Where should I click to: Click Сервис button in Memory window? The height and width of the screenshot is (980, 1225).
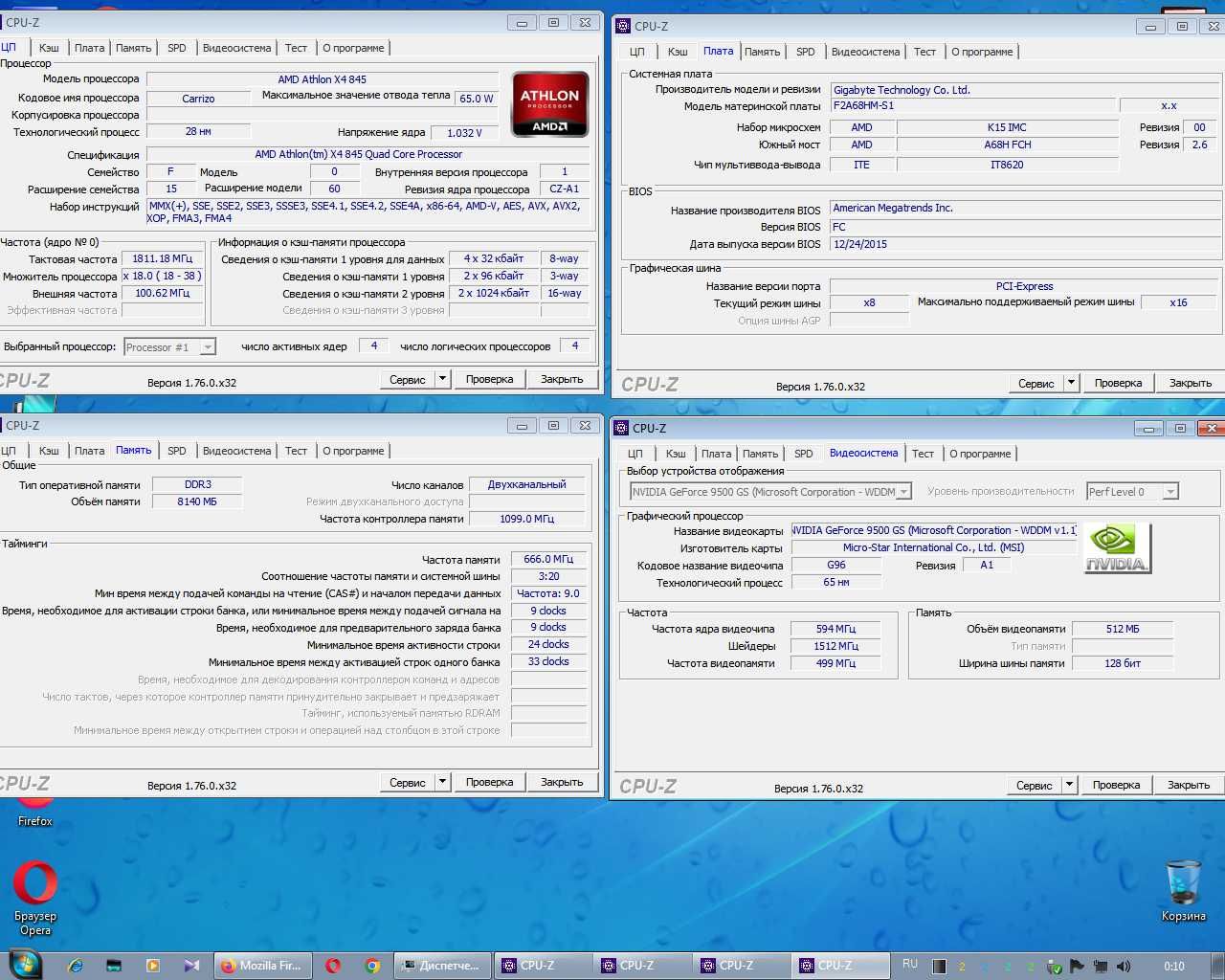tap(408, 782)
